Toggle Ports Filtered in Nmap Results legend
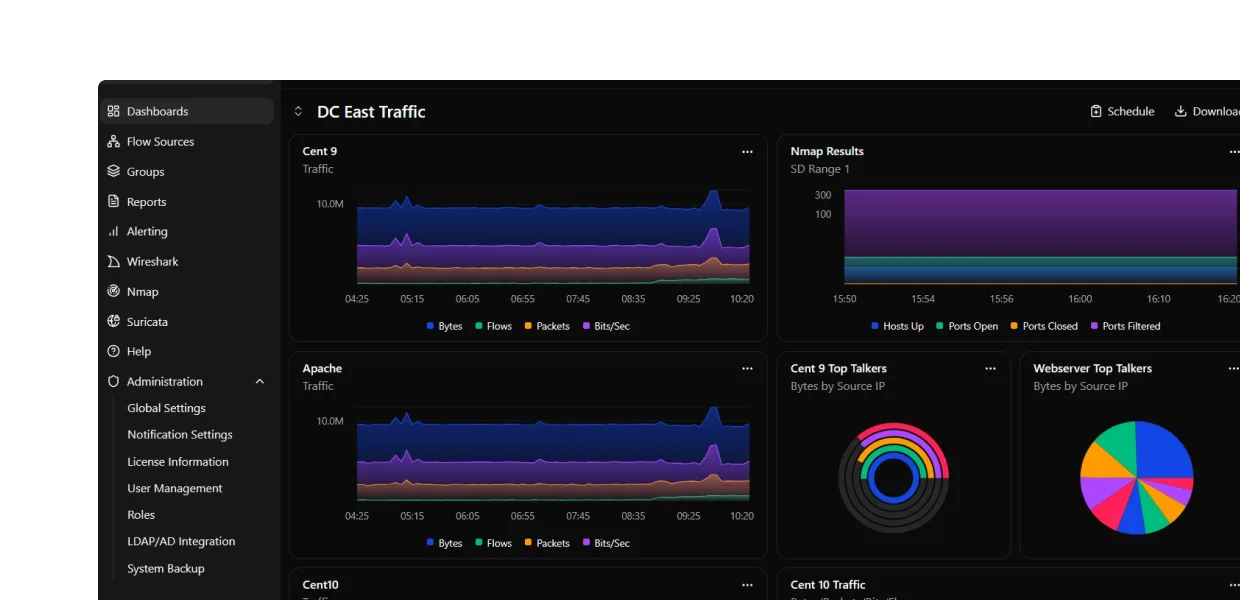Viewport: 1240px width, 600px height. pos(1125,325)
